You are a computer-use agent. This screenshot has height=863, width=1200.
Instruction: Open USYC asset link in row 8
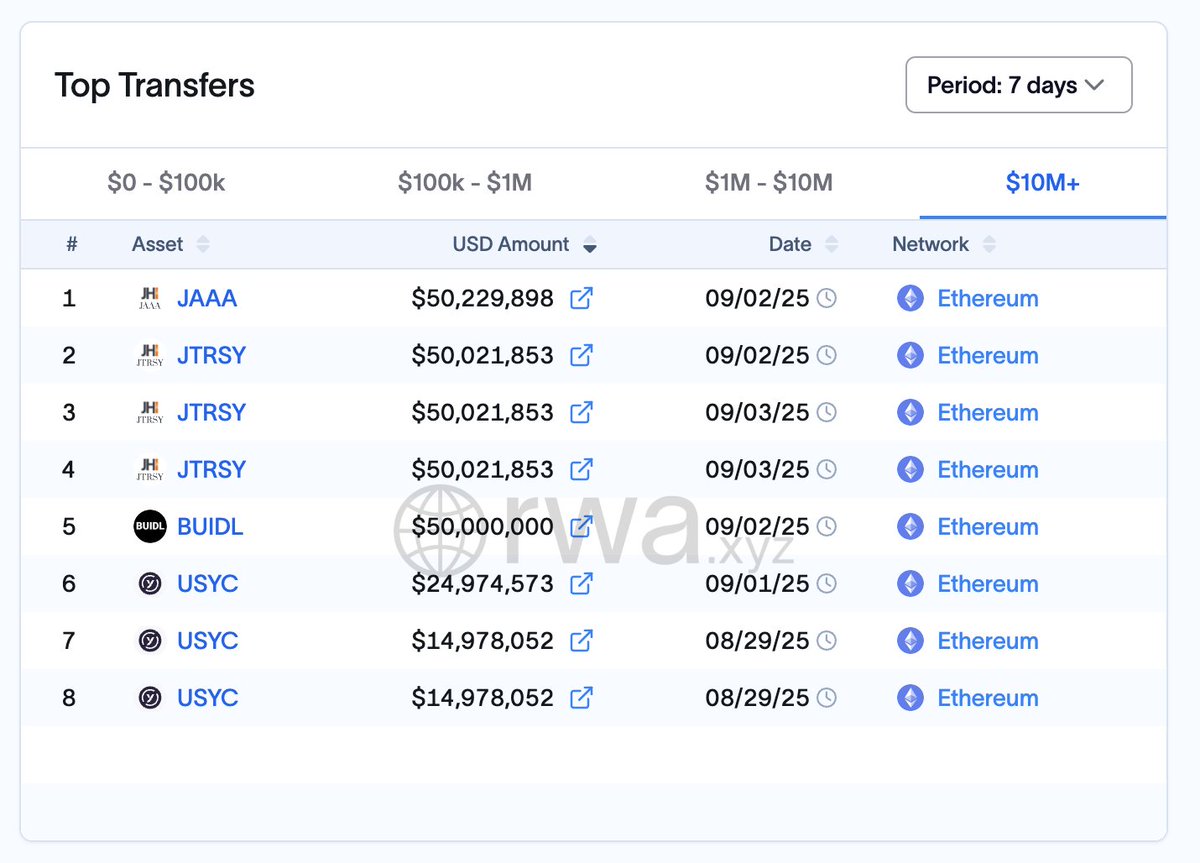point(208,697)
